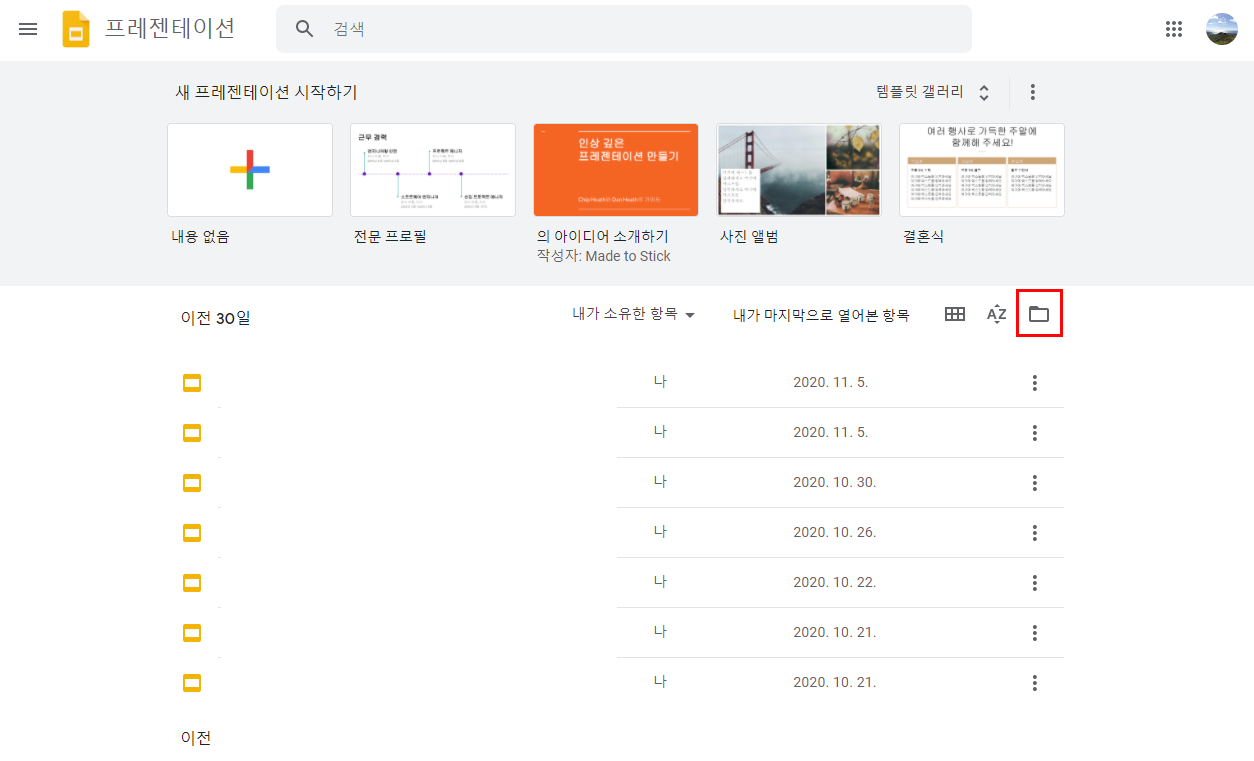Screen dimensions: 1254x761
Task: Open more menu for first 2020. 11. 5. file
Action: tap(1035, 383)
